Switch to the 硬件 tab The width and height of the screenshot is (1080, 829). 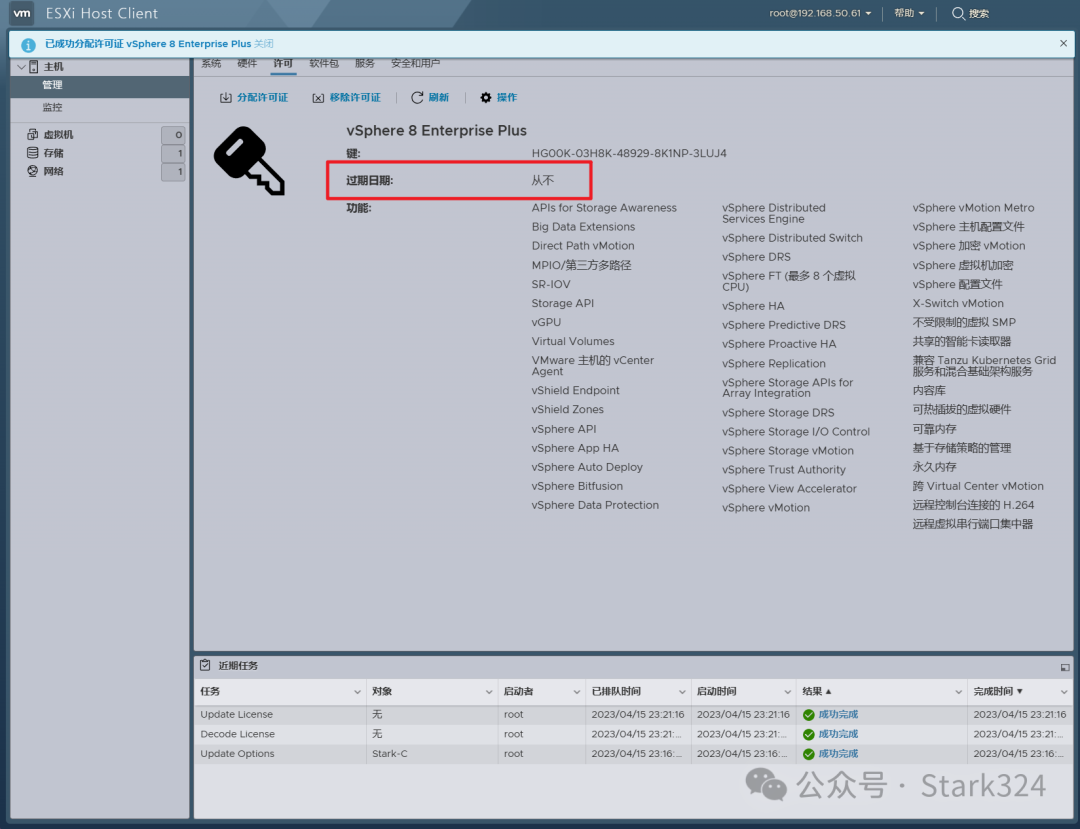247,63
